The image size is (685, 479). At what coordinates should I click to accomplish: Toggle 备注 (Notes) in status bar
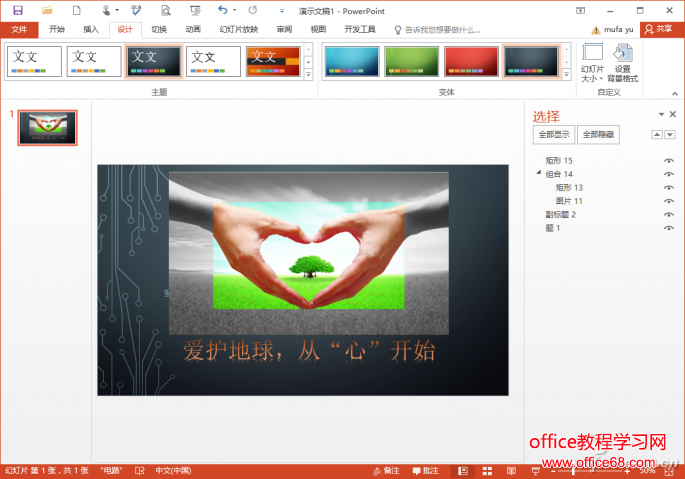(387, 471)
